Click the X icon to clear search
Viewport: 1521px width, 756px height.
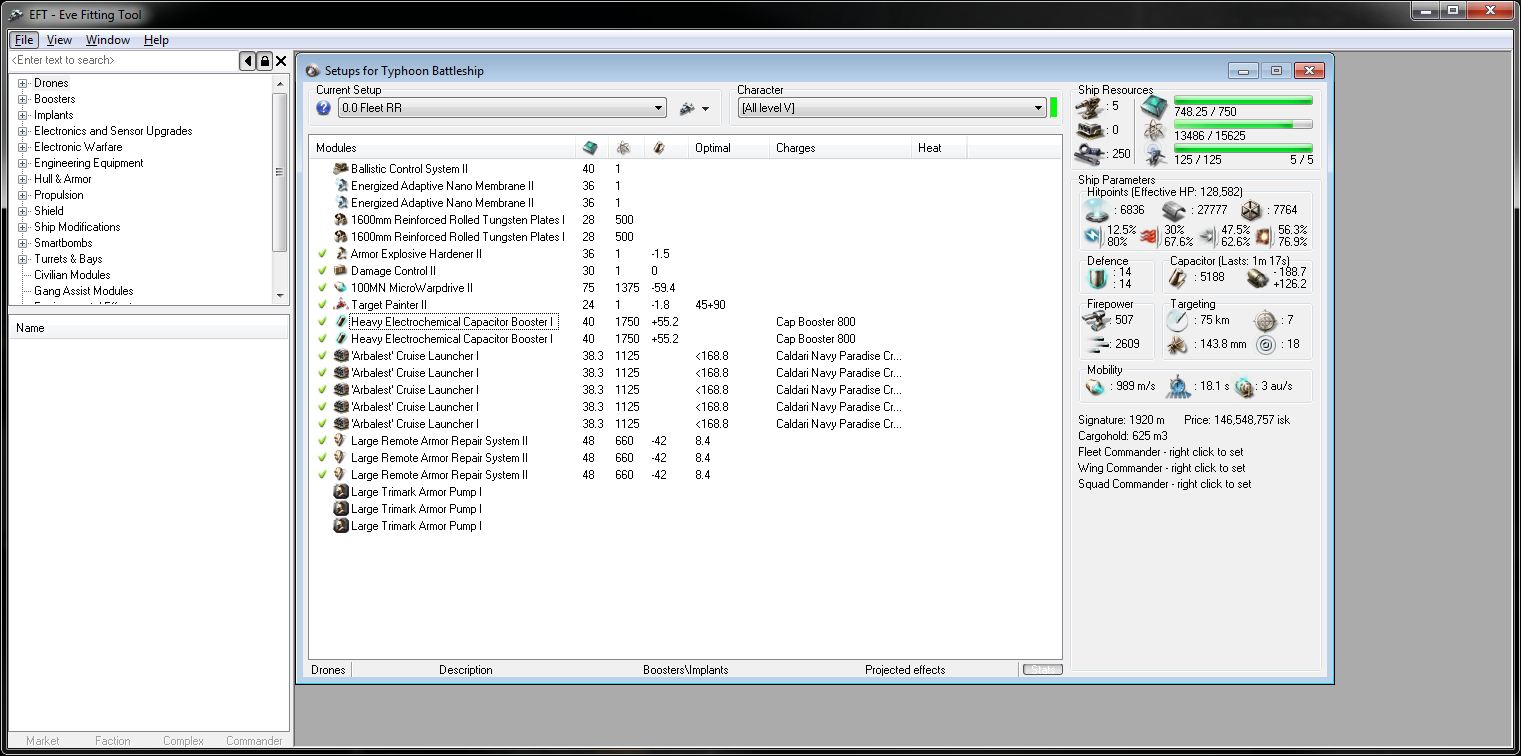[281, 61]
